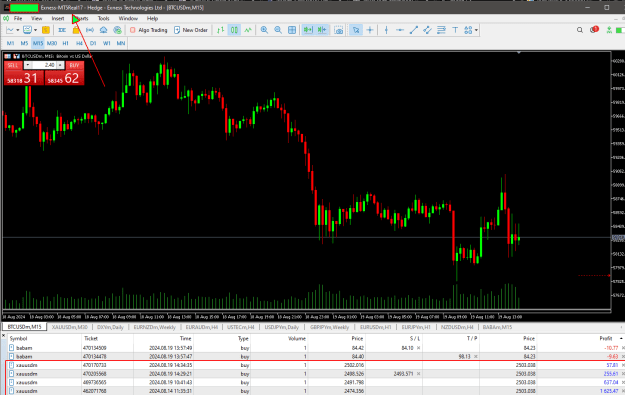Viewport: 625px width, 395px height.
Task: Close the trade panel with the x button
Action: [4, 336]
